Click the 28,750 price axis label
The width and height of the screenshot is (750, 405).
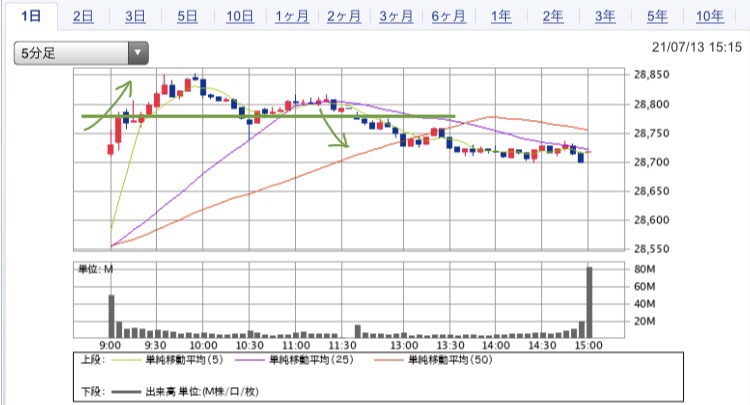pos(651,133)
